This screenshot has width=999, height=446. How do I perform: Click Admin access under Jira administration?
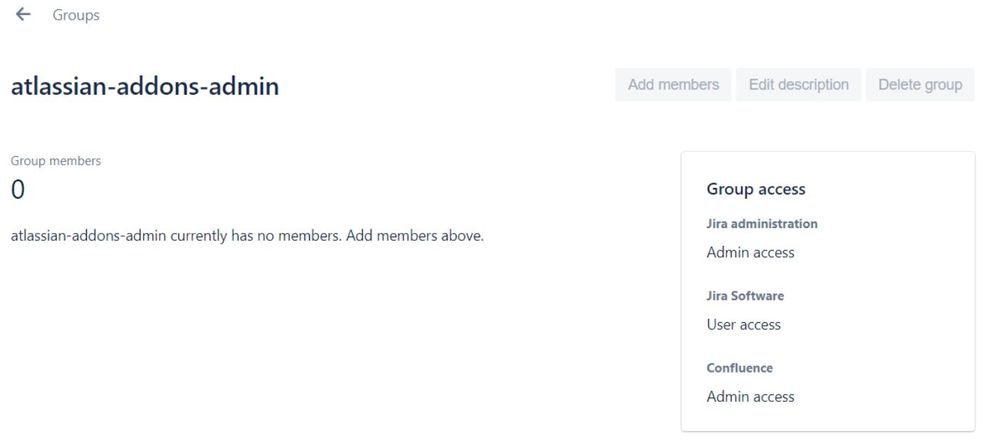[750, 253]
